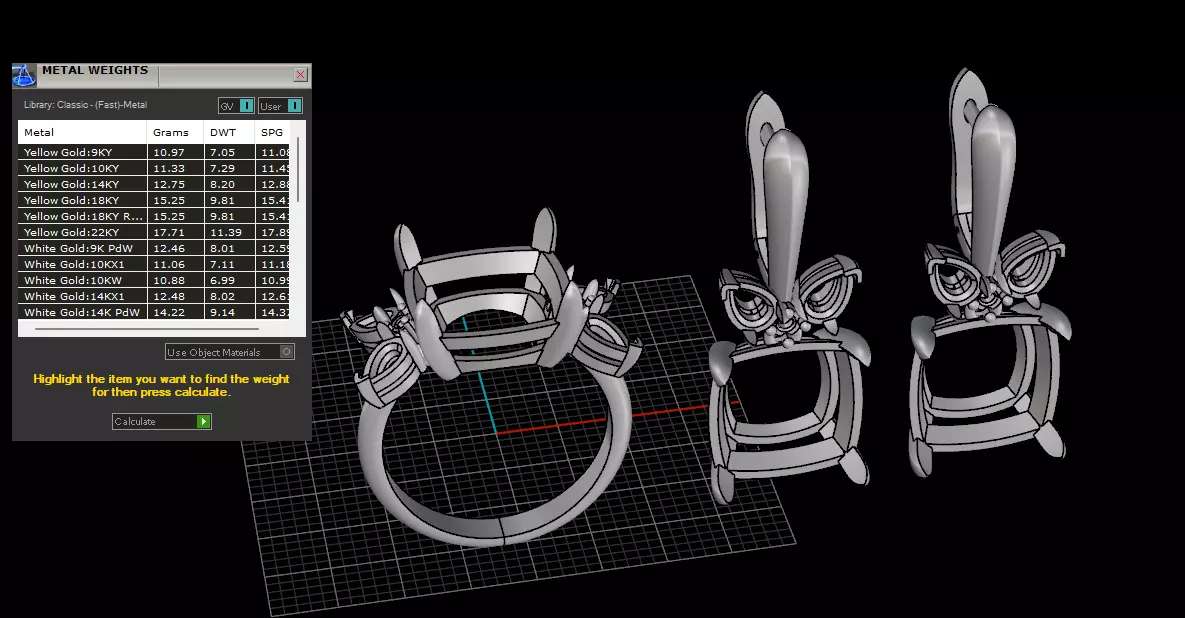The image size is (1185, 618).
Task: Click Yellow Gold:22KY grams value 17.71
Action: pos(169,232)
